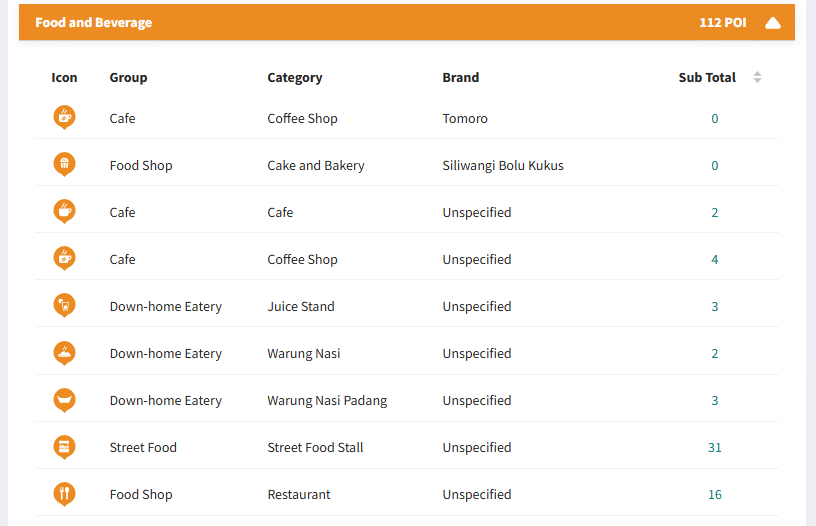The width and height of the screenshot is (816, 526).
Task: Open Restaurant sub total 16 link
Action: tap(715, 494)
